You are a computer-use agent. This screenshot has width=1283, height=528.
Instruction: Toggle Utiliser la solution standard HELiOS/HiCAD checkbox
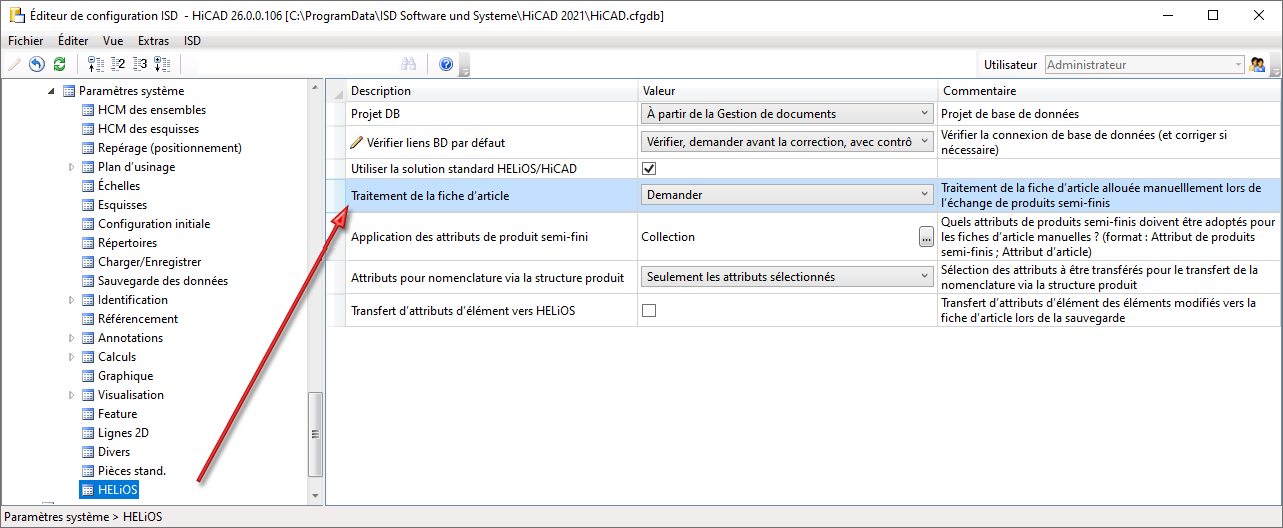649,168
